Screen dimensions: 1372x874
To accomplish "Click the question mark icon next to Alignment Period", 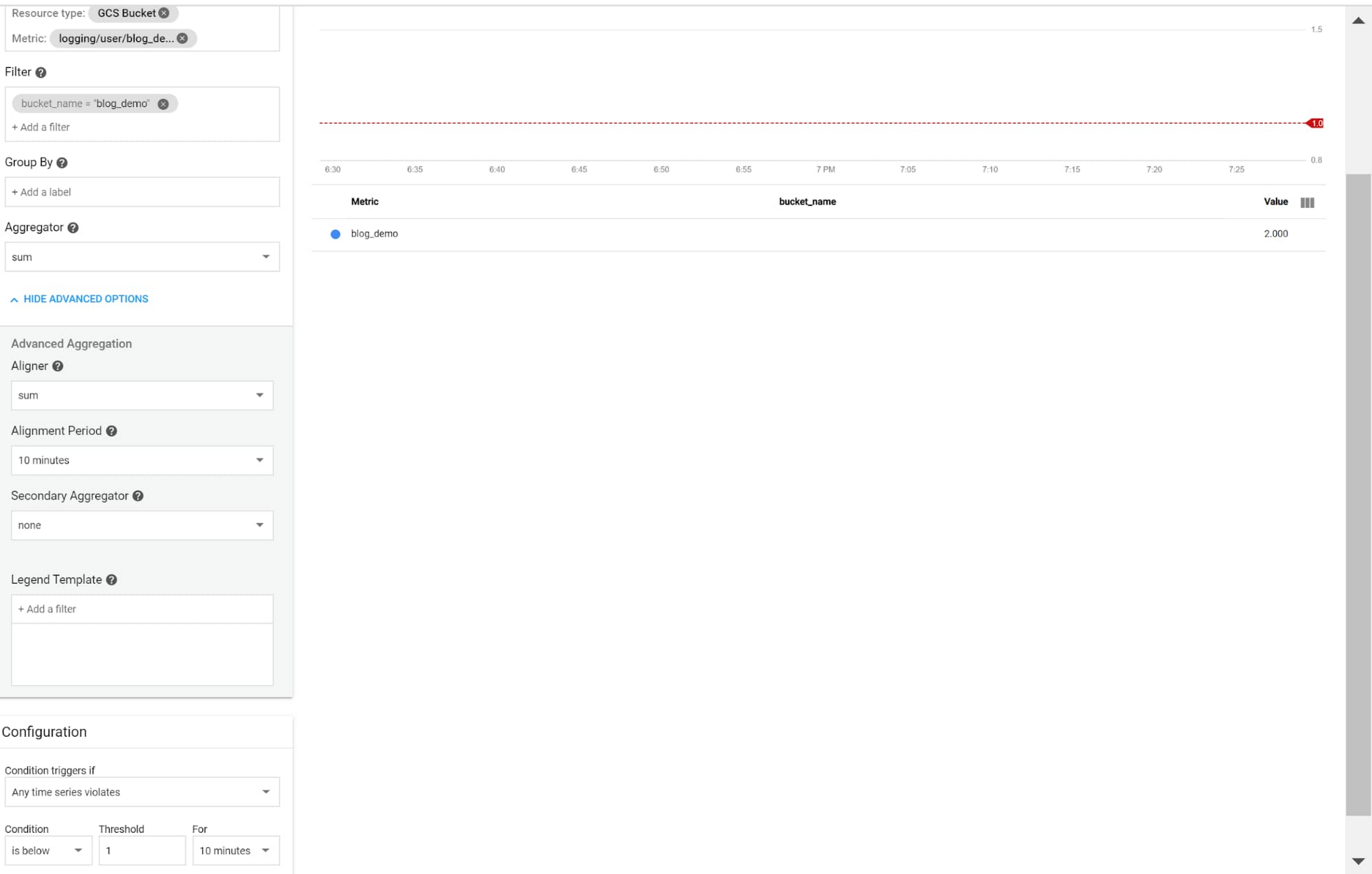I will (111, 430).
